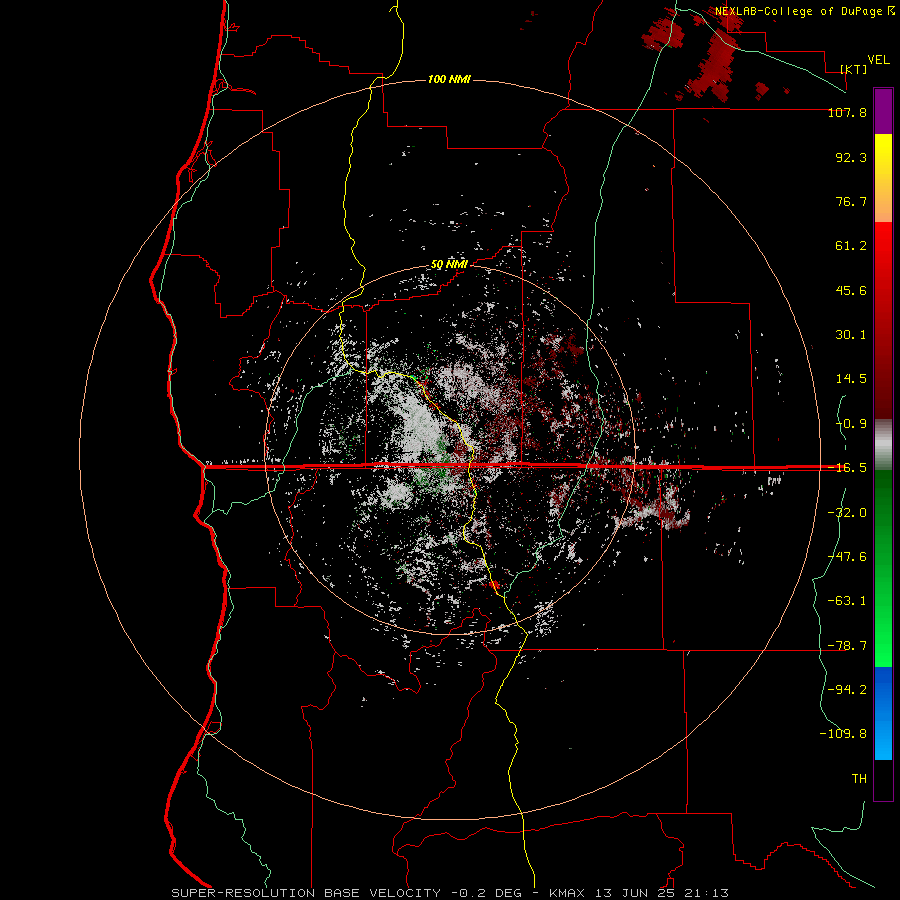This screenshot has width=900, height=900.
Task: Click the 50 NMI range ring label
Action: (x=449, y=265)
